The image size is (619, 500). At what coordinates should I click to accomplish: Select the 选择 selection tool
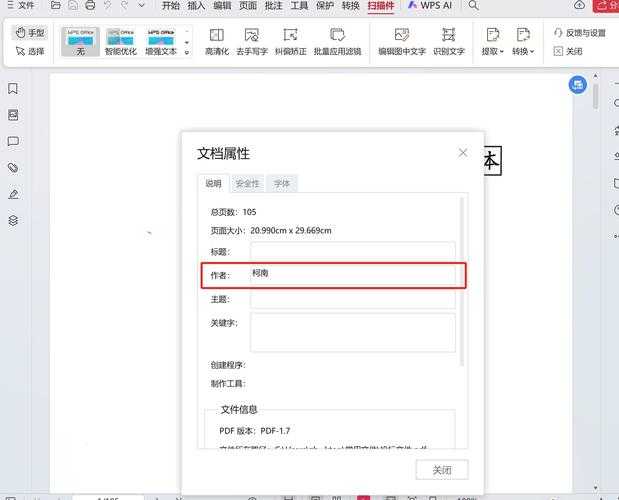[x=30, y=51]
